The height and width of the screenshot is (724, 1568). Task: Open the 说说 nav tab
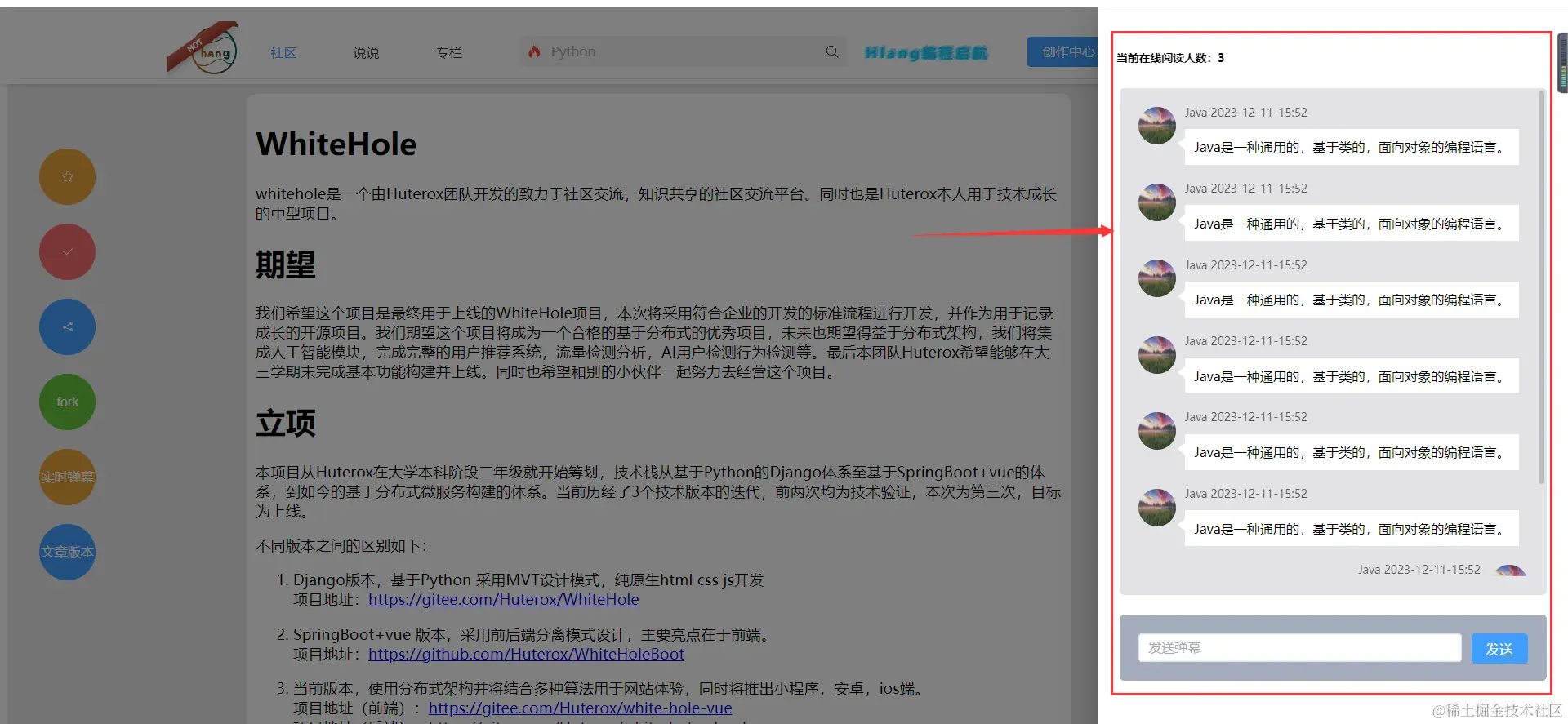366,52
